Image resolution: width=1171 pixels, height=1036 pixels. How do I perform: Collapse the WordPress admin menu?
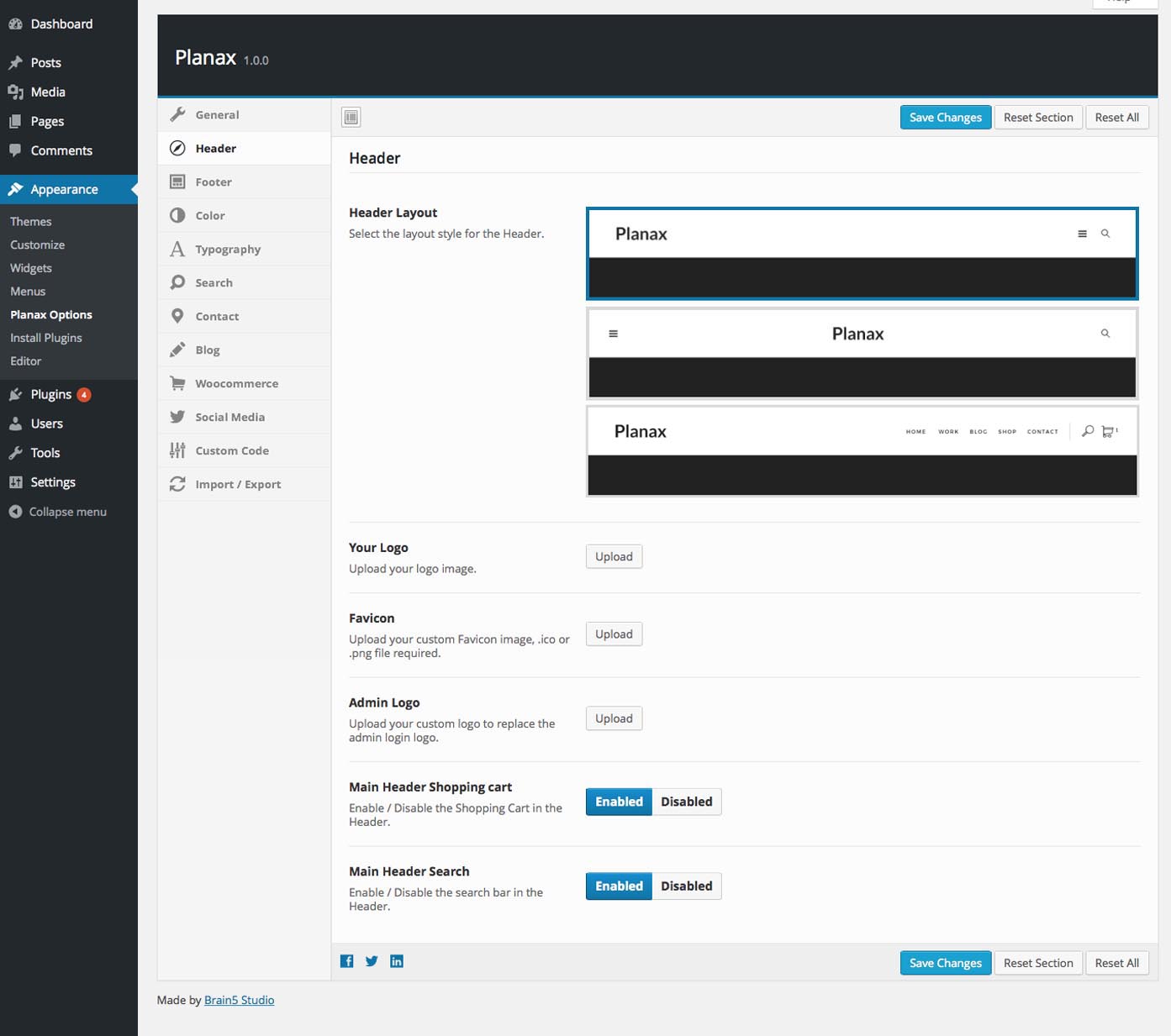click(x=67, y=512)
